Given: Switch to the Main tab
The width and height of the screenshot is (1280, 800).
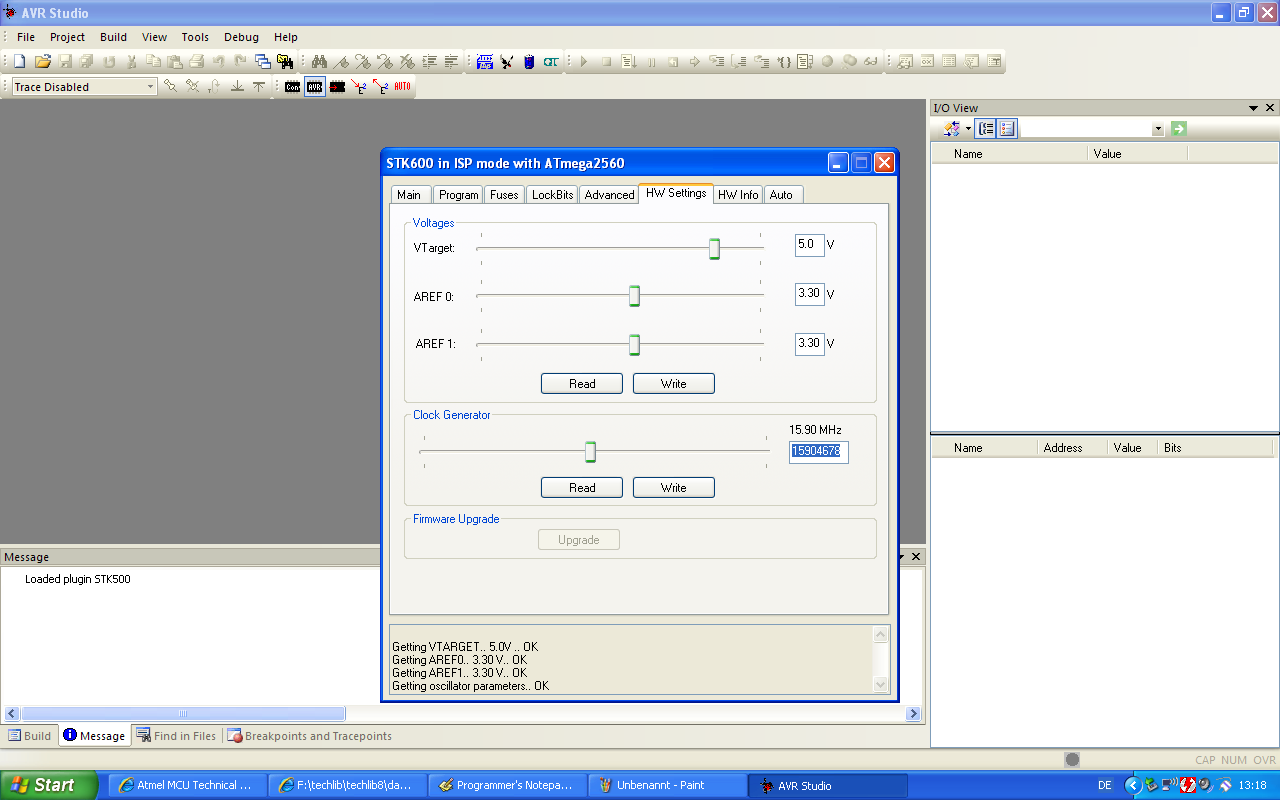Looking at the screenshot, I should (409, 195).
